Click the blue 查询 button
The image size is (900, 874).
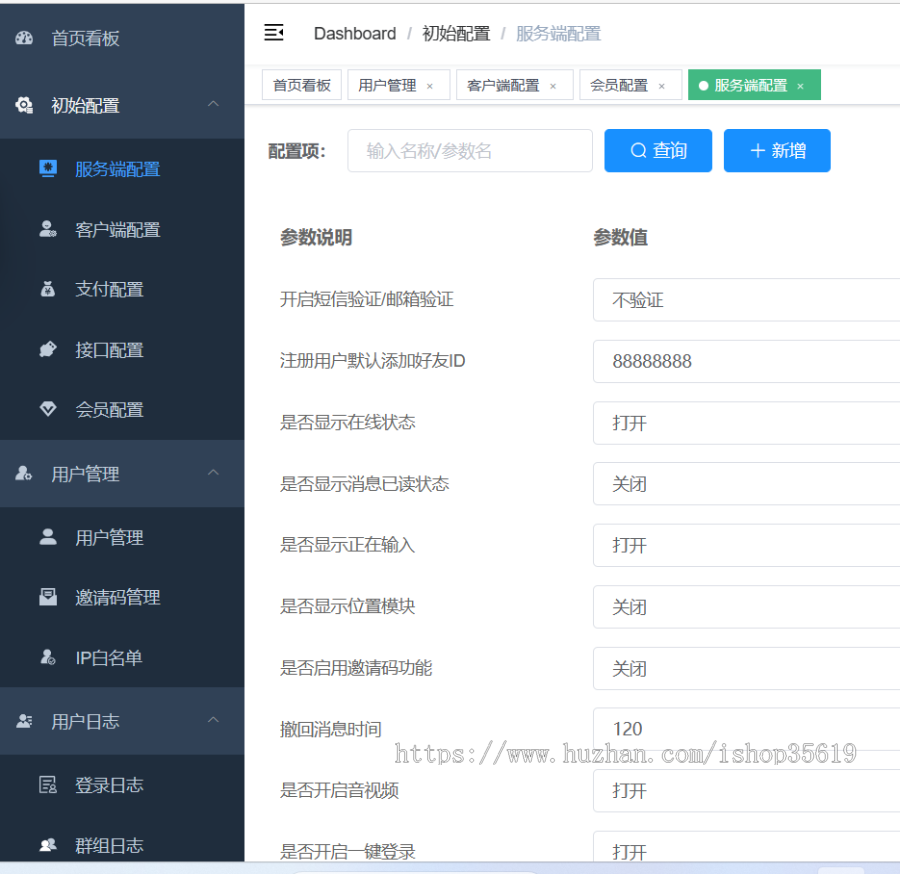click(x=658, y=150)
